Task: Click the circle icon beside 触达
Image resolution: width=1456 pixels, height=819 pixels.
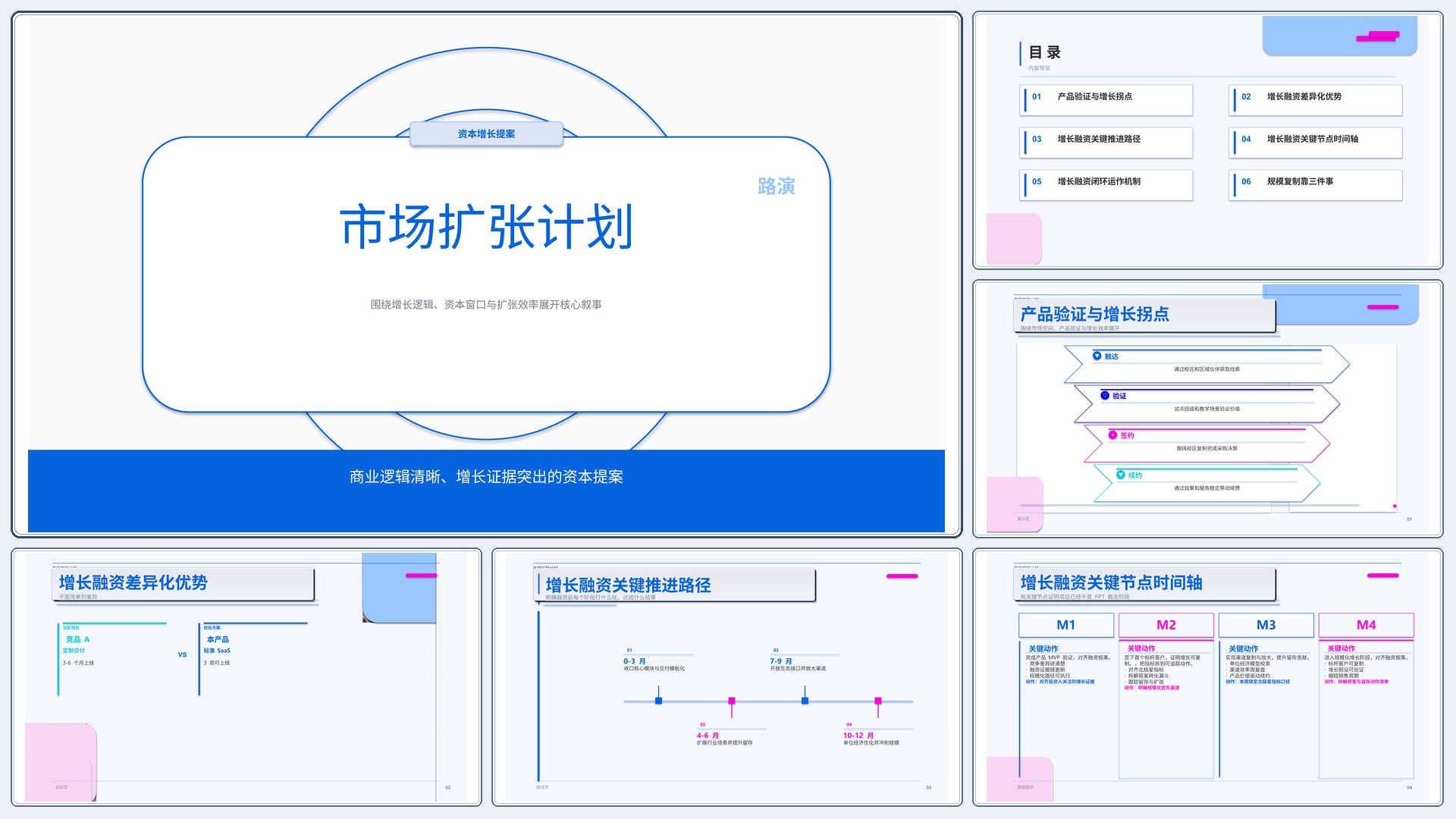Action: pyautogui.click(x=1097, y=356)
